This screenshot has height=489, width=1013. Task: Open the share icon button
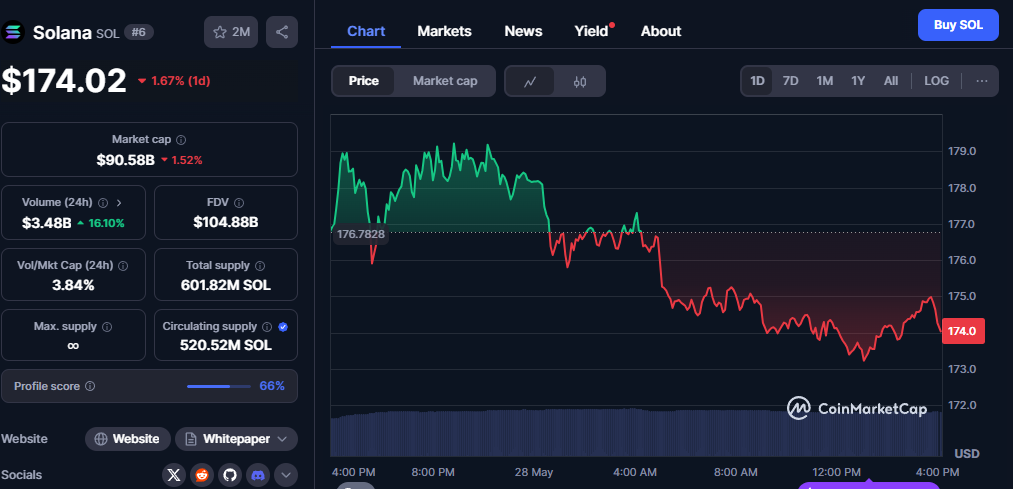pyautogui.click(x=282, y=32)
